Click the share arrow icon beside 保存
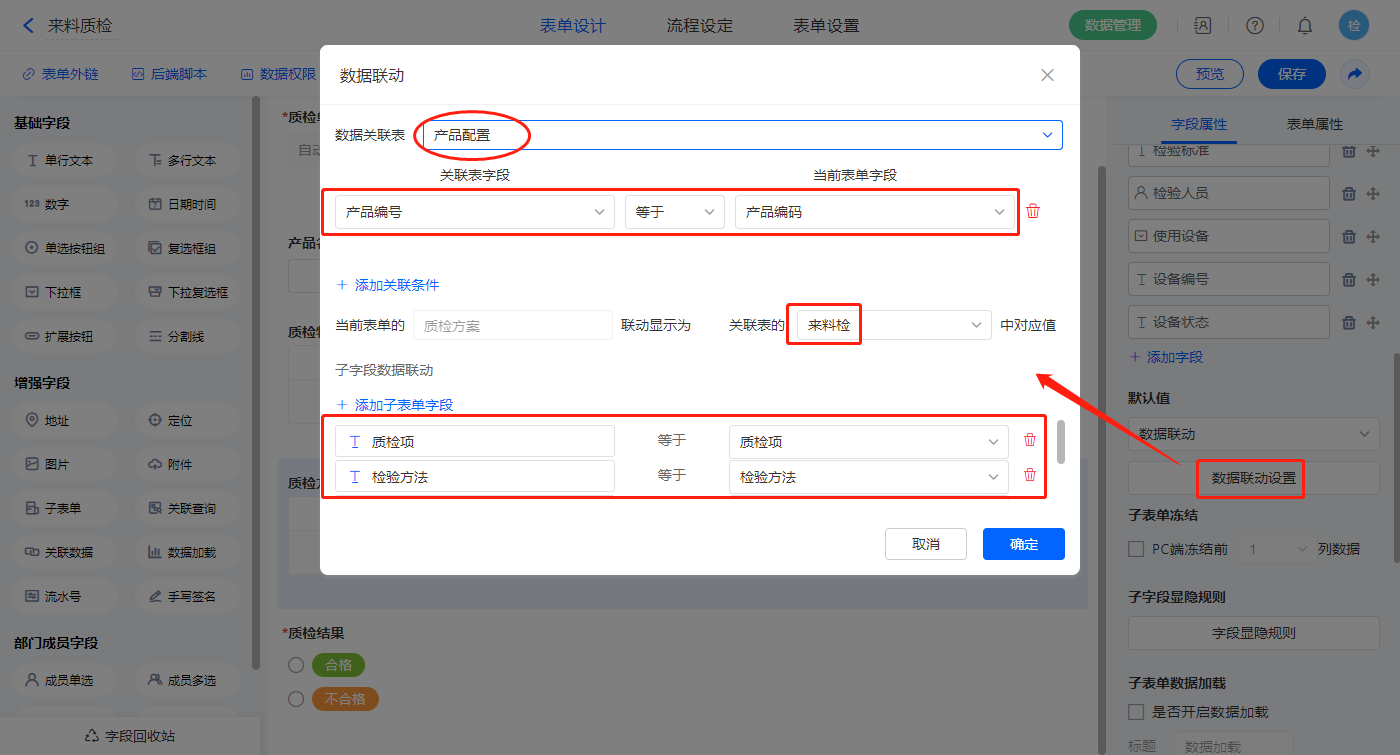1400x755 pixels. pyautogui.click(x=1354, y=74)
